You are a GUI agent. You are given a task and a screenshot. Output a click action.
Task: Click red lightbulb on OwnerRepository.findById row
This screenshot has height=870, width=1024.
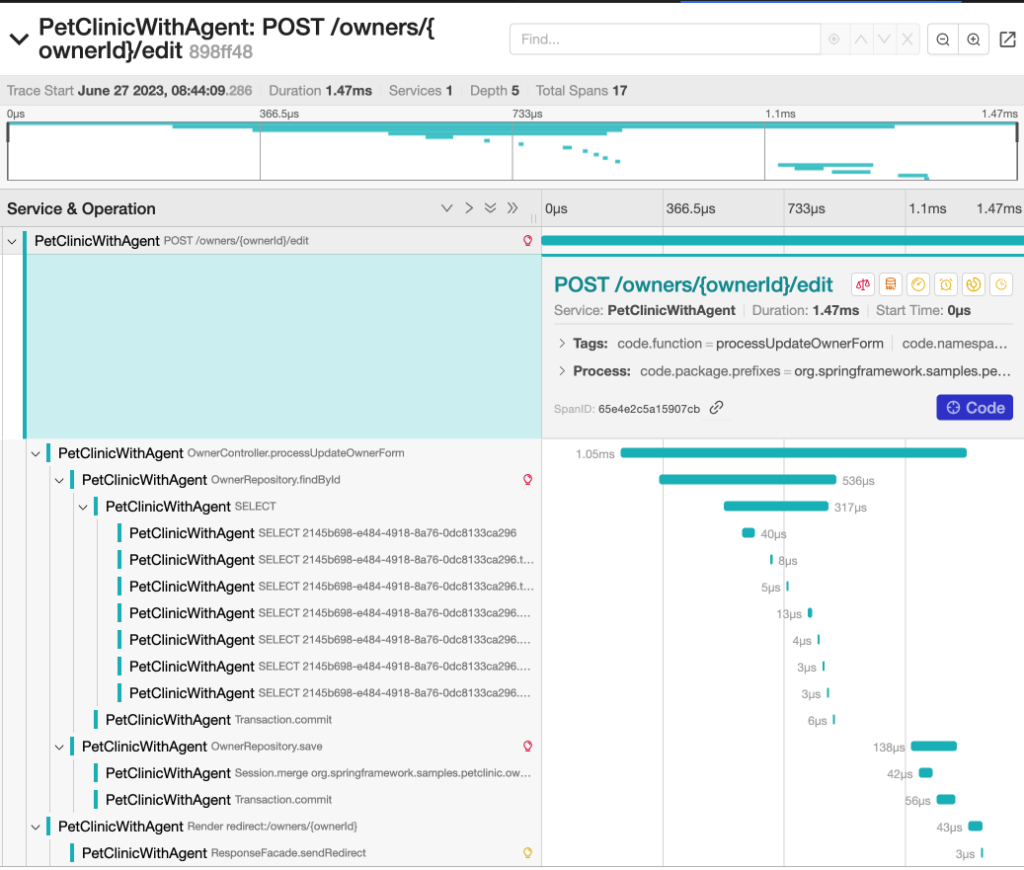528,479
